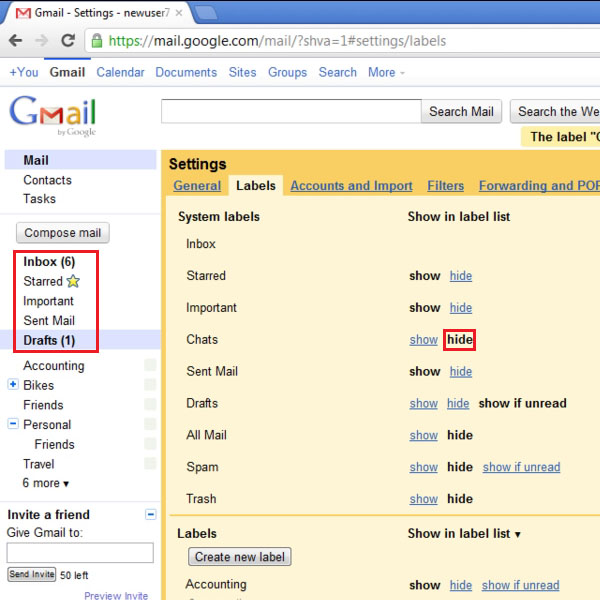Click +You in the Google bar
600x600 pixels.
click(x=24, y=72)
